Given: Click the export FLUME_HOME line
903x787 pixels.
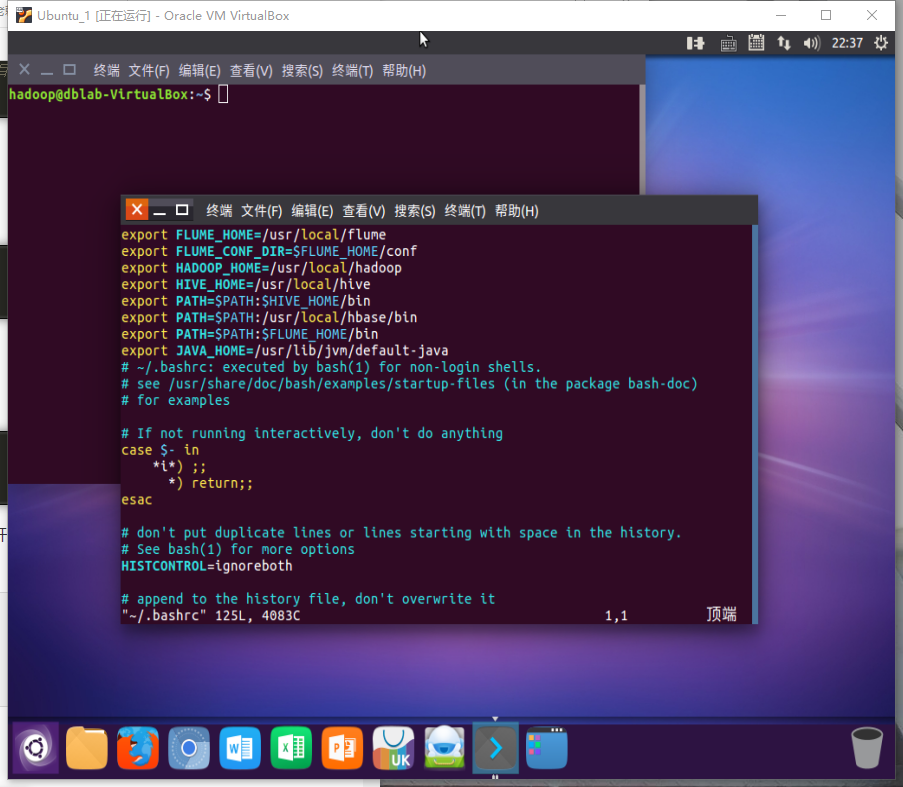Looking at the screenshot, I should [x=253, y=235].
